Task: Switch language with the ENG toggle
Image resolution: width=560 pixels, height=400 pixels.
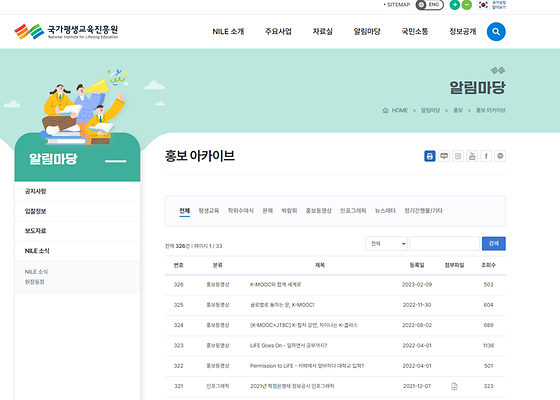Action: [x=430, y=5]
